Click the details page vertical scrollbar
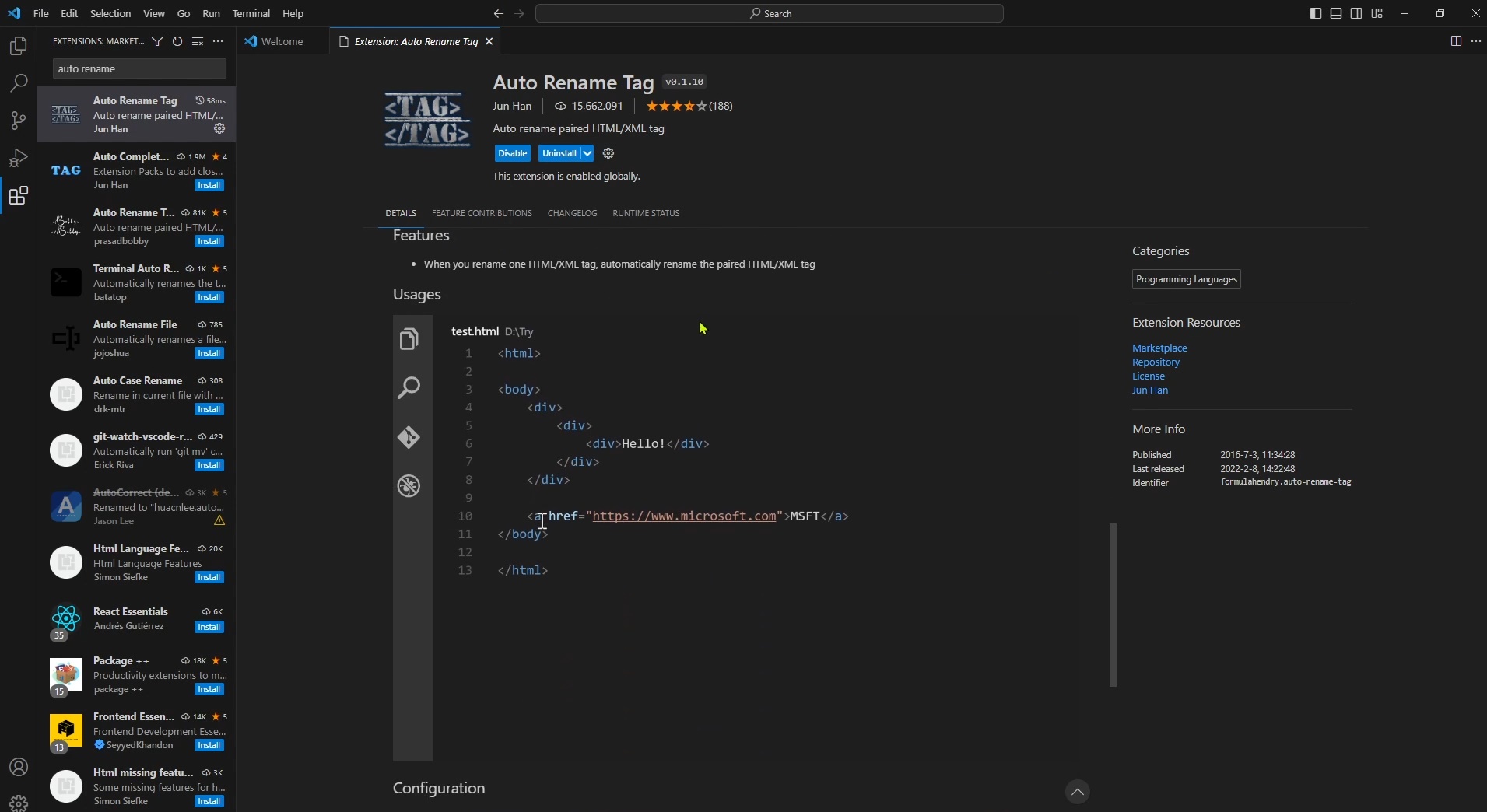Screen dimensions: 1487x812 pyautogui.click(x=1113, y=604)
